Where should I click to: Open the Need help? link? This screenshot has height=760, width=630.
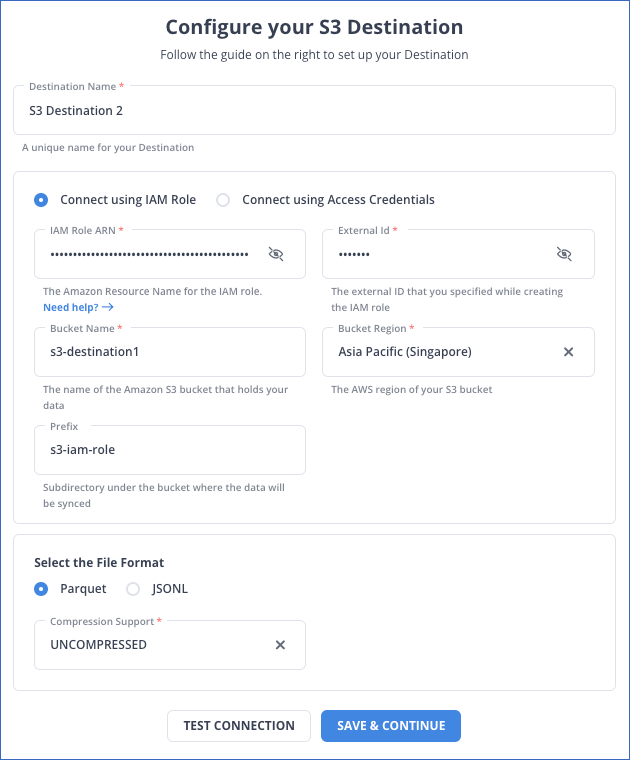click(x=78, y=307)
